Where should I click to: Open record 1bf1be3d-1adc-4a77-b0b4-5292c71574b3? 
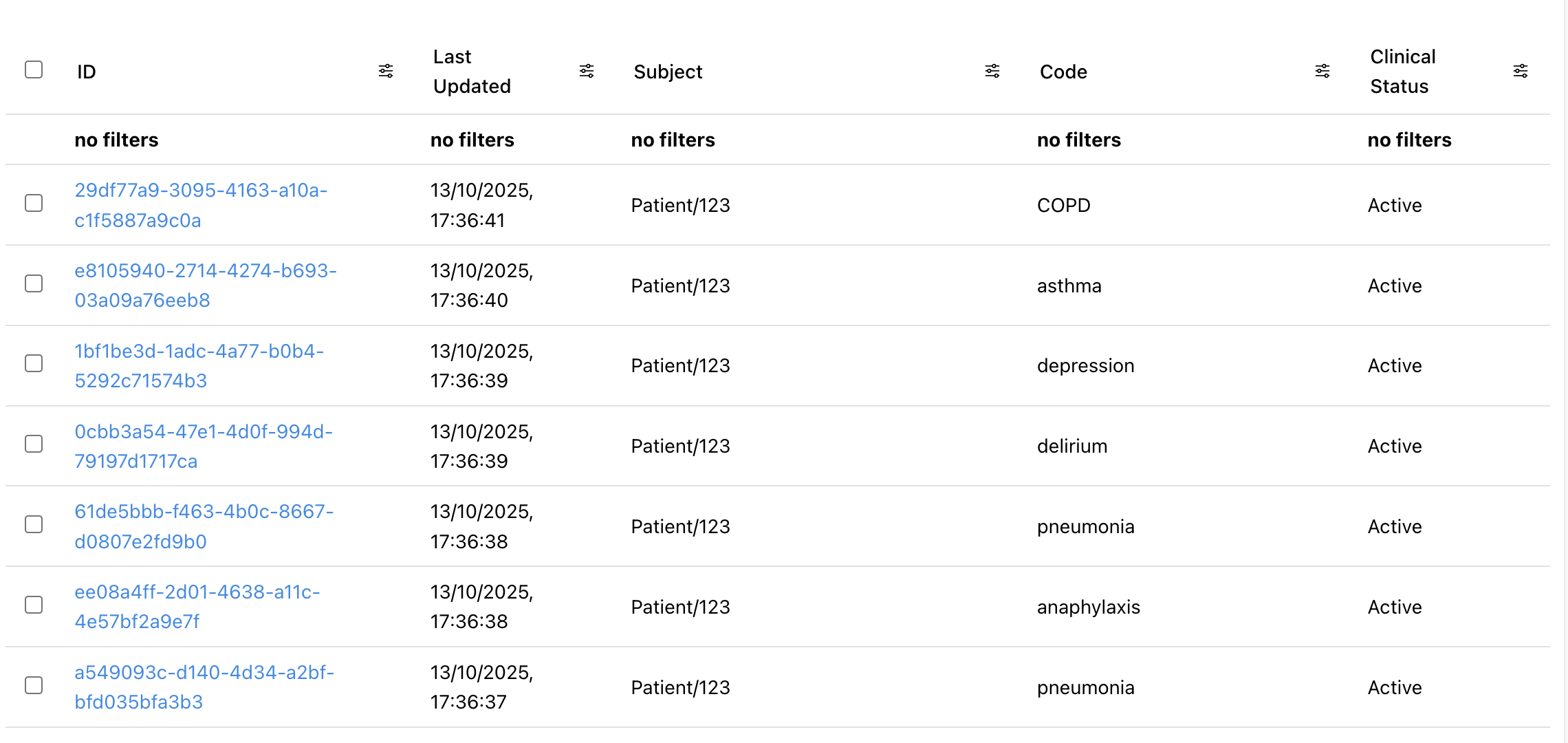click(x=200, y=365)
